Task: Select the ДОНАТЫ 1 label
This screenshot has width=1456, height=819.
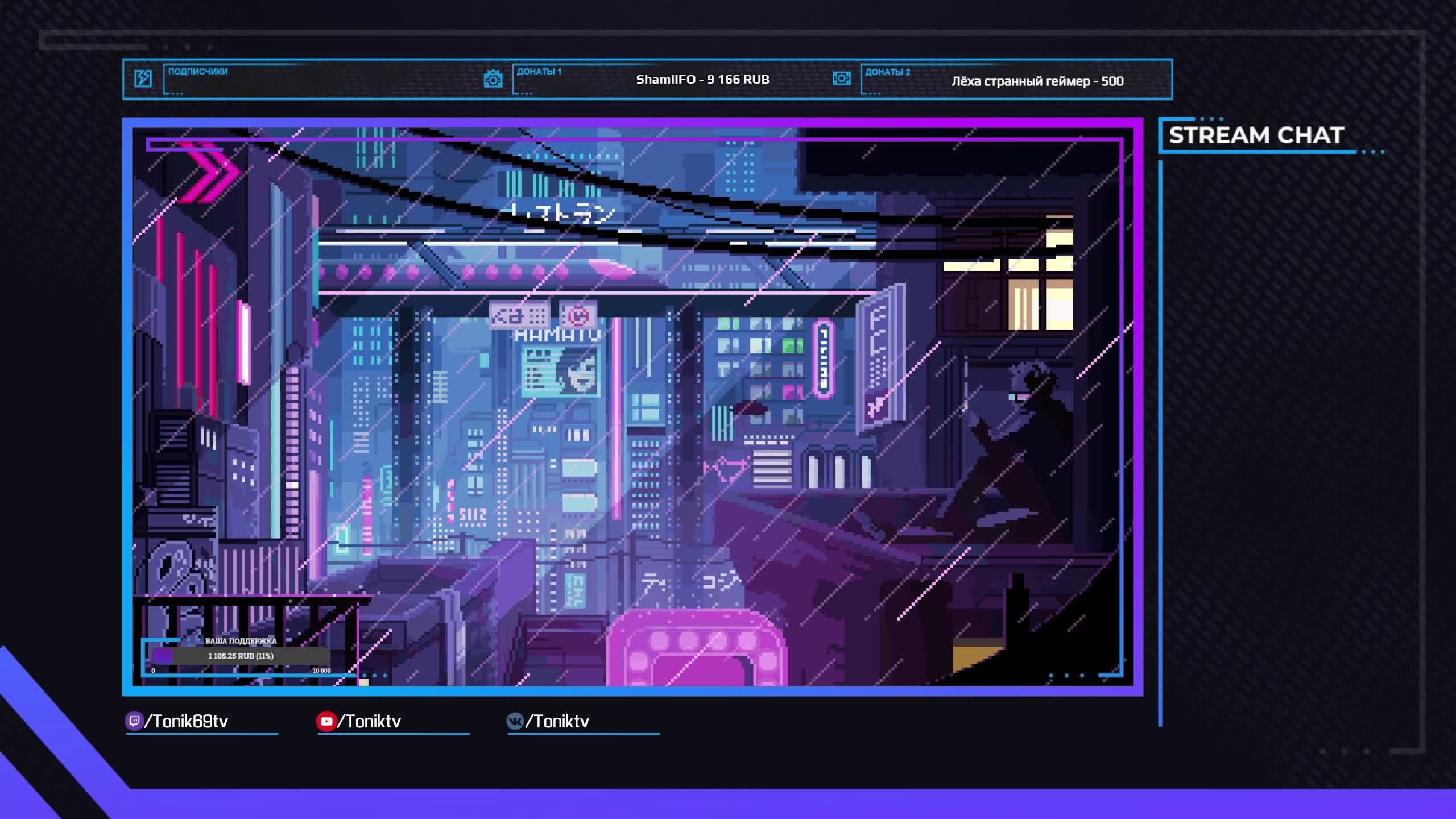Action: click(539, 72)
